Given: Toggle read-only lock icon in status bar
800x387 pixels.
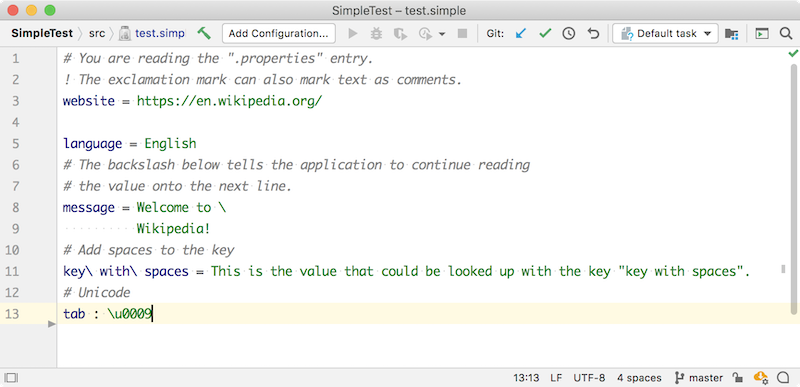Looking at the screenshot, I should [x=738, y=378].
